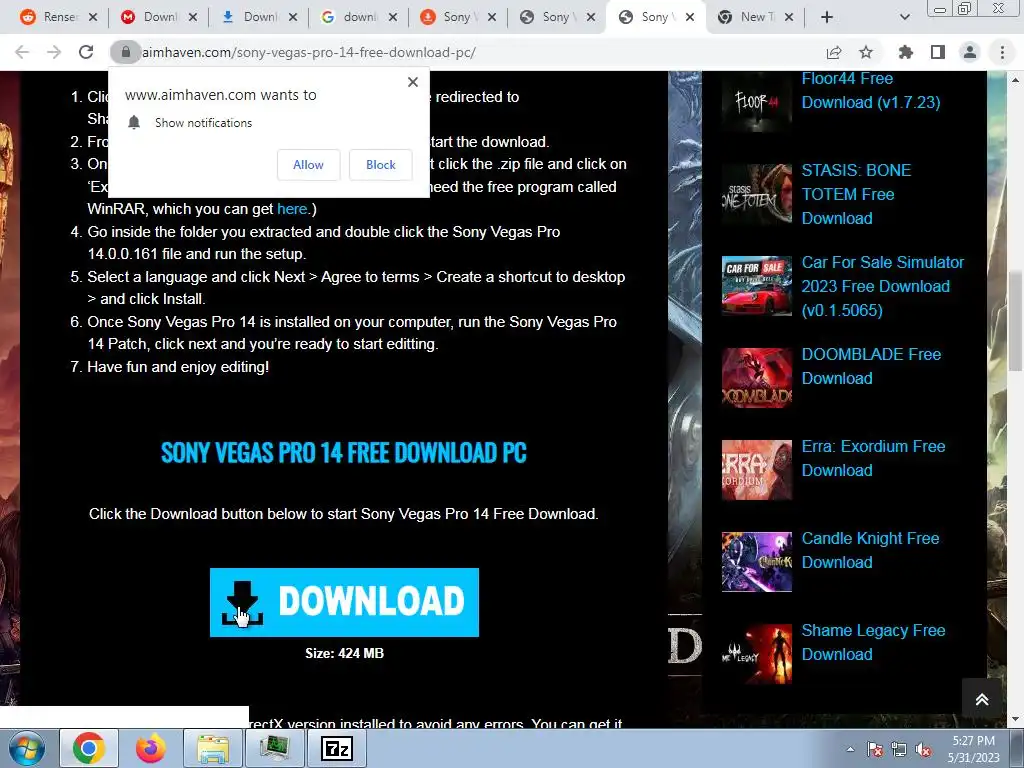The width and height of the screenshot is (1024, 768).
Task: Follow the WinRAR 'here' link
Action: [292, 209]
